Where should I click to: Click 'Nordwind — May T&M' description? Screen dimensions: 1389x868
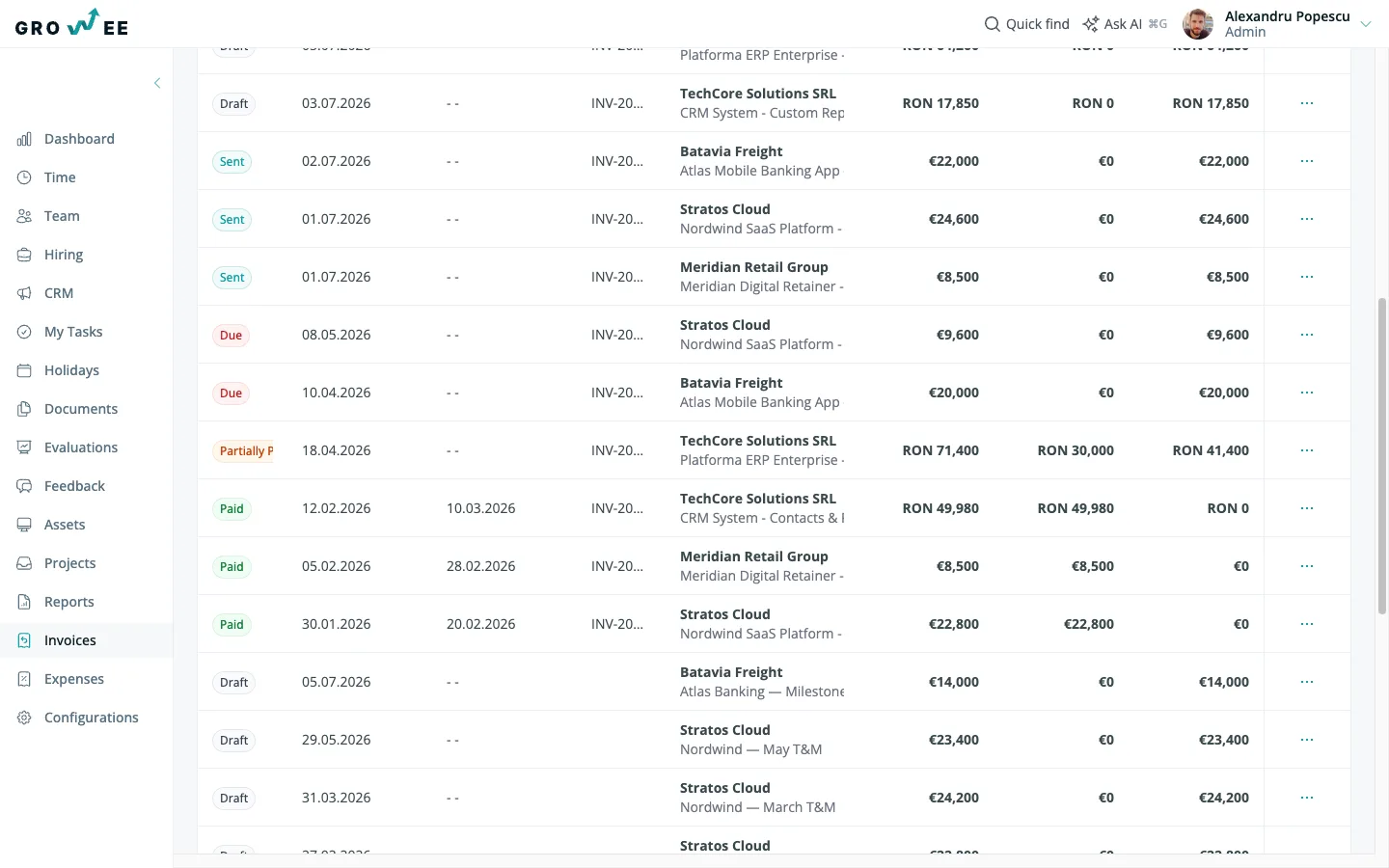click(750, 749)
